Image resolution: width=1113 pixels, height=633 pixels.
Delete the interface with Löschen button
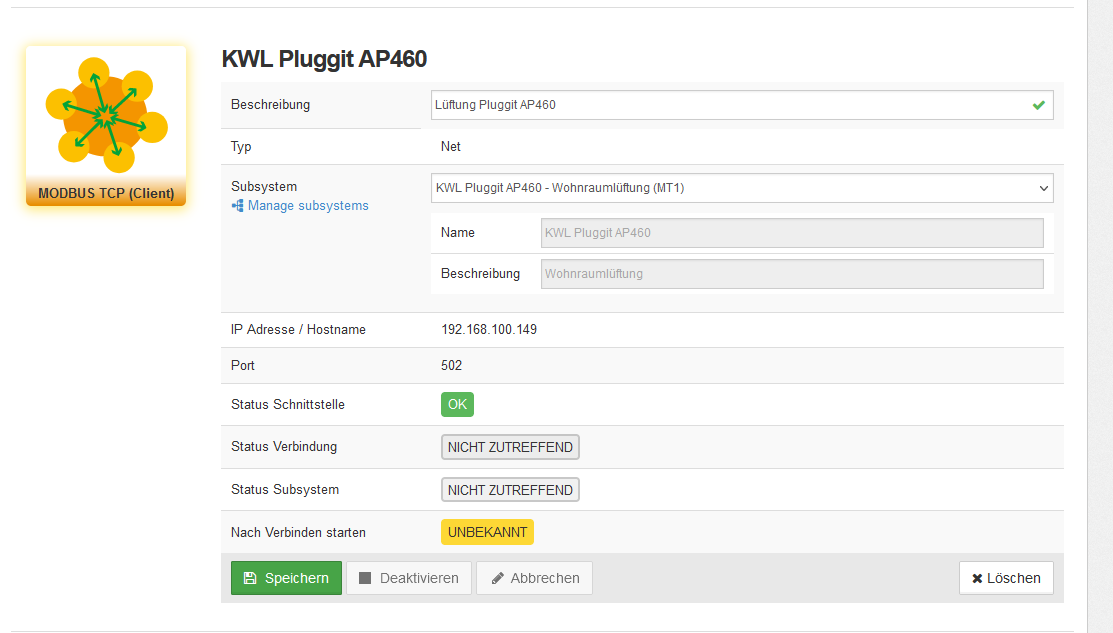coord(1006,578)
